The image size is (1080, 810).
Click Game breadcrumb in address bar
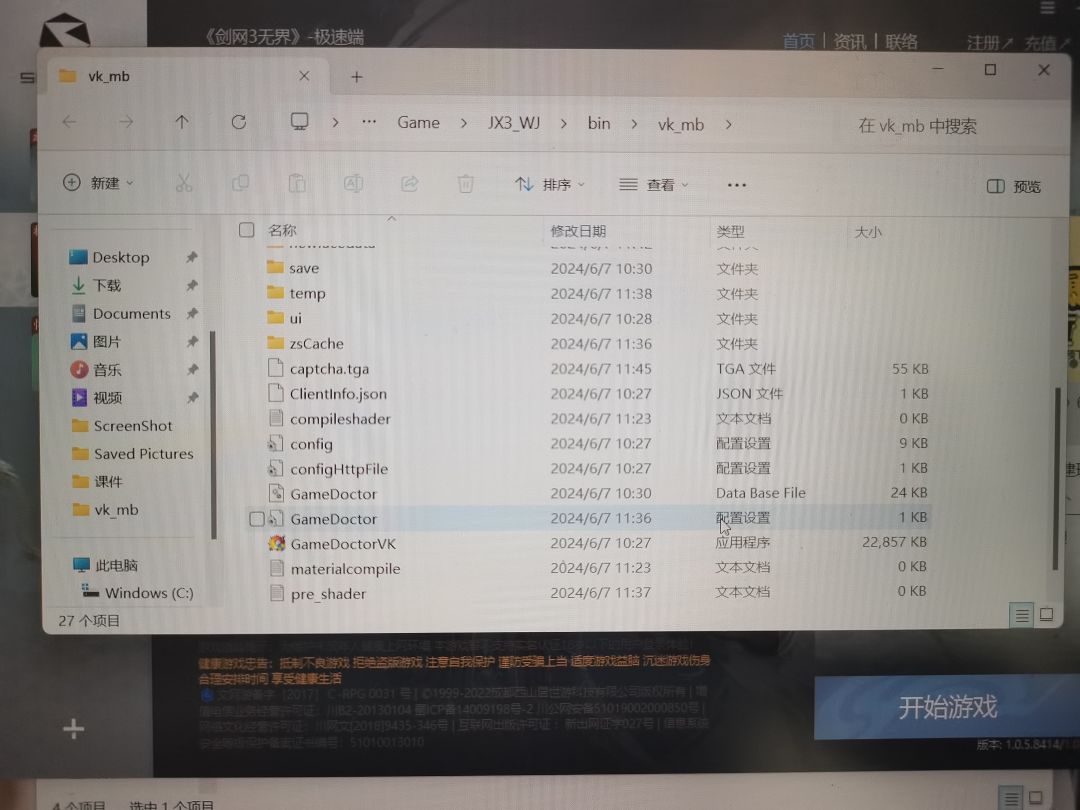(x=418, y=123)
